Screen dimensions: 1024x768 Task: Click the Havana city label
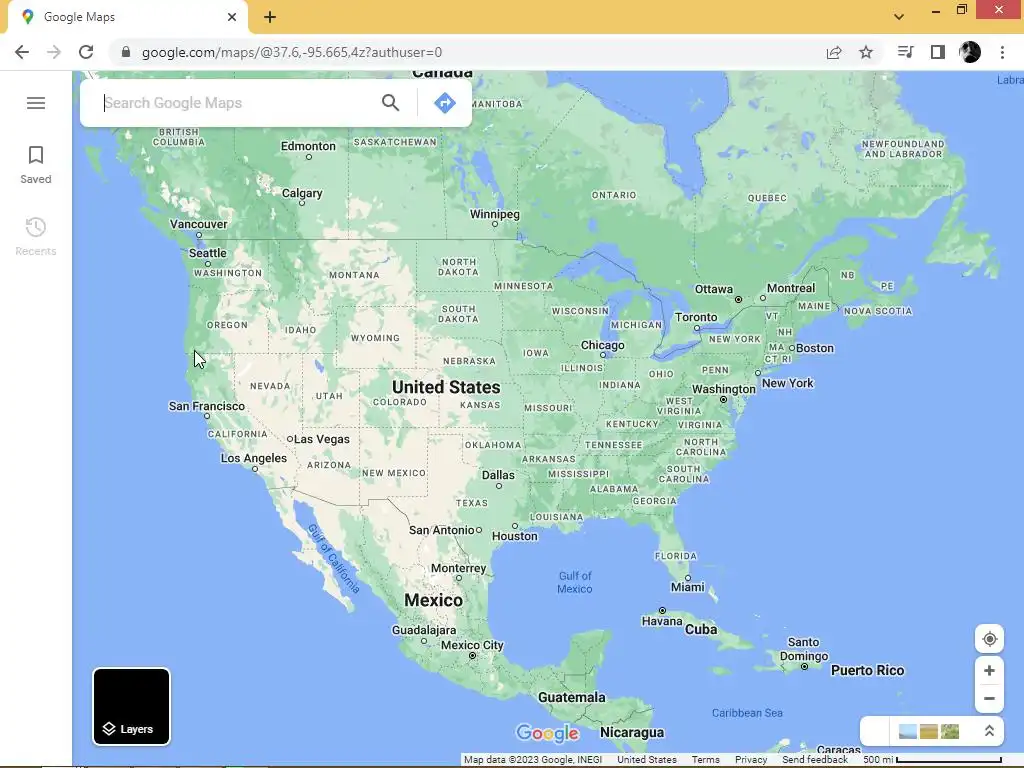662,621
